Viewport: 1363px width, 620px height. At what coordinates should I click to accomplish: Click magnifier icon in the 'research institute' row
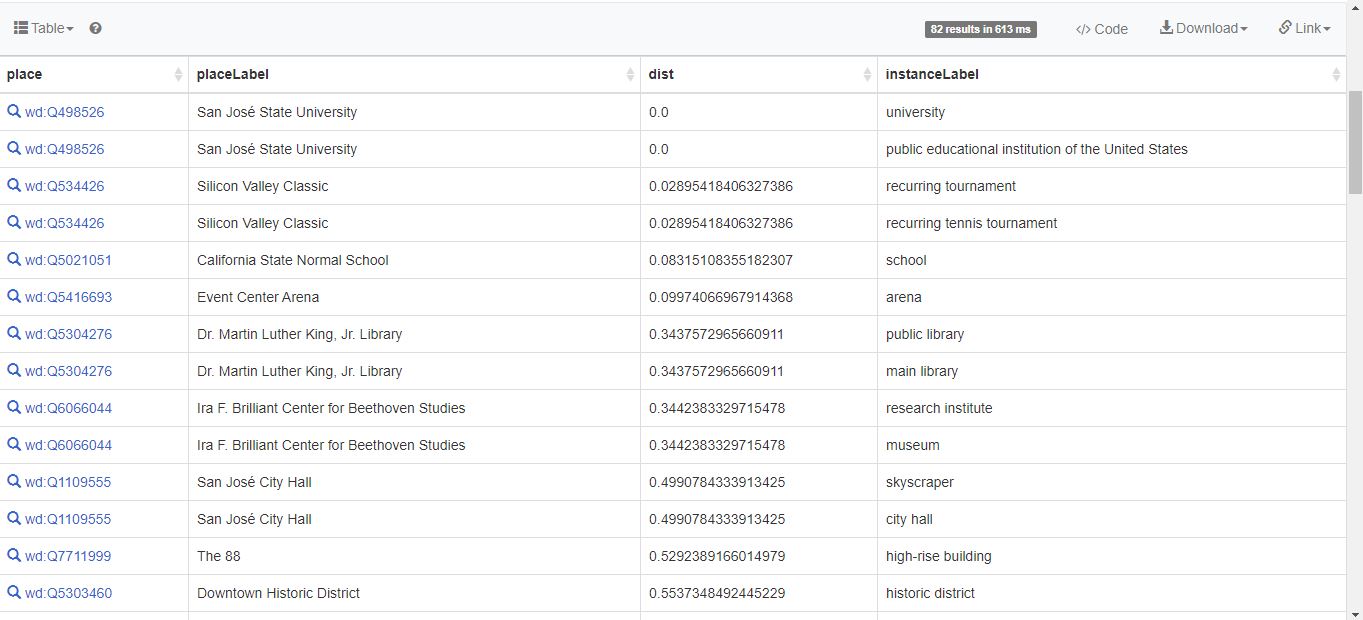(14, 407)
